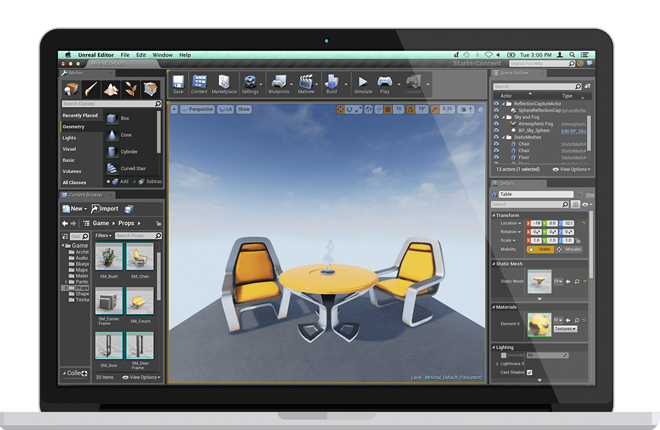Screen dimensions: 660x430
Task: Select the Foliage mode leaf icon
Action: click(x=131, y=89)
